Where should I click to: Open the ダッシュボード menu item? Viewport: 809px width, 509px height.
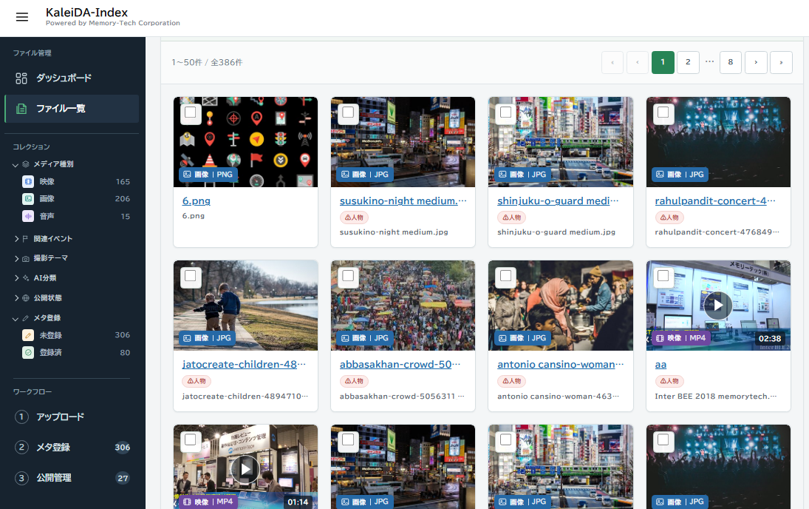pos(72,78)
